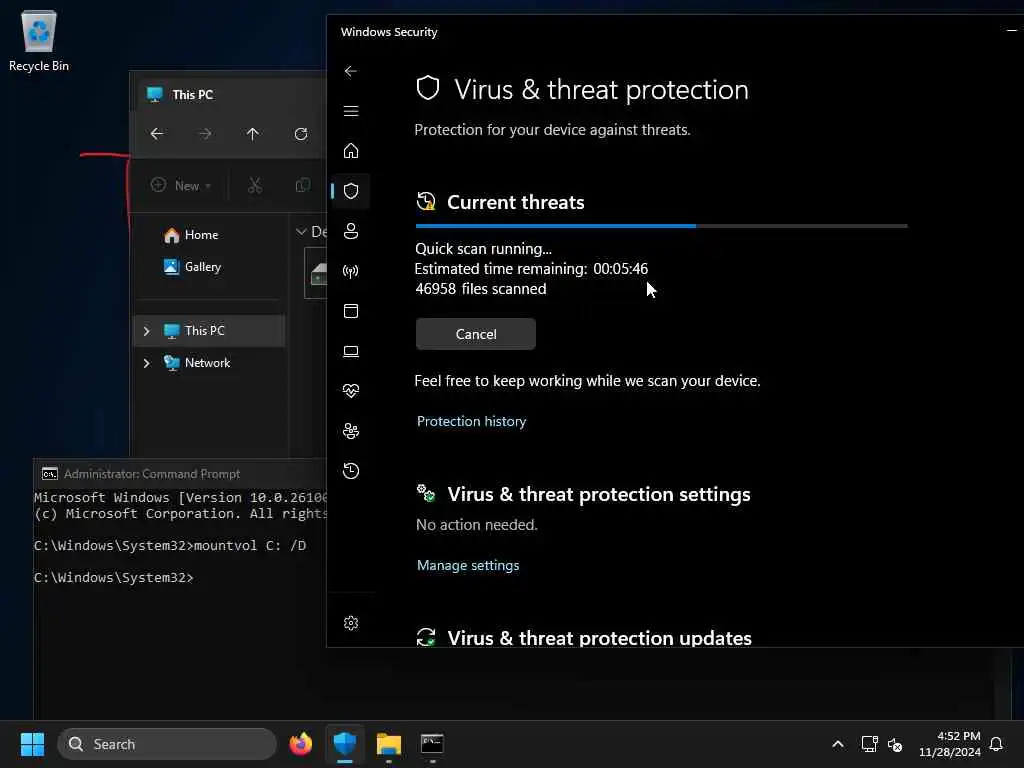Open the New dropdown in File Explorer
Image resolution: width=1024 pixels, height=768 pixels.
(181, 185)
